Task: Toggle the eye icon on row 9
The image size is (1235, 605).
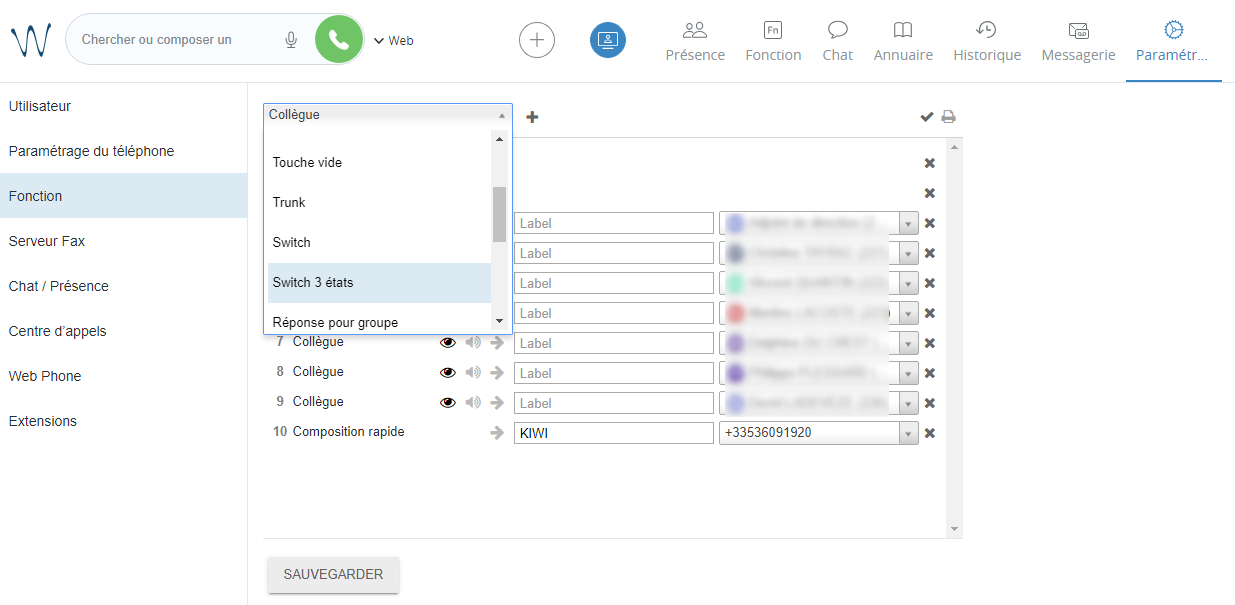Action: tap(448, 403)
